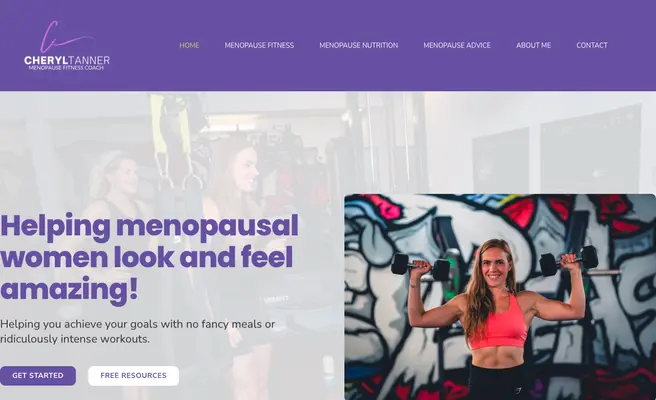Click the yellow suspension straps in background photo
Image resolution: width=656 pixels, height=400 pixels.
172,126
